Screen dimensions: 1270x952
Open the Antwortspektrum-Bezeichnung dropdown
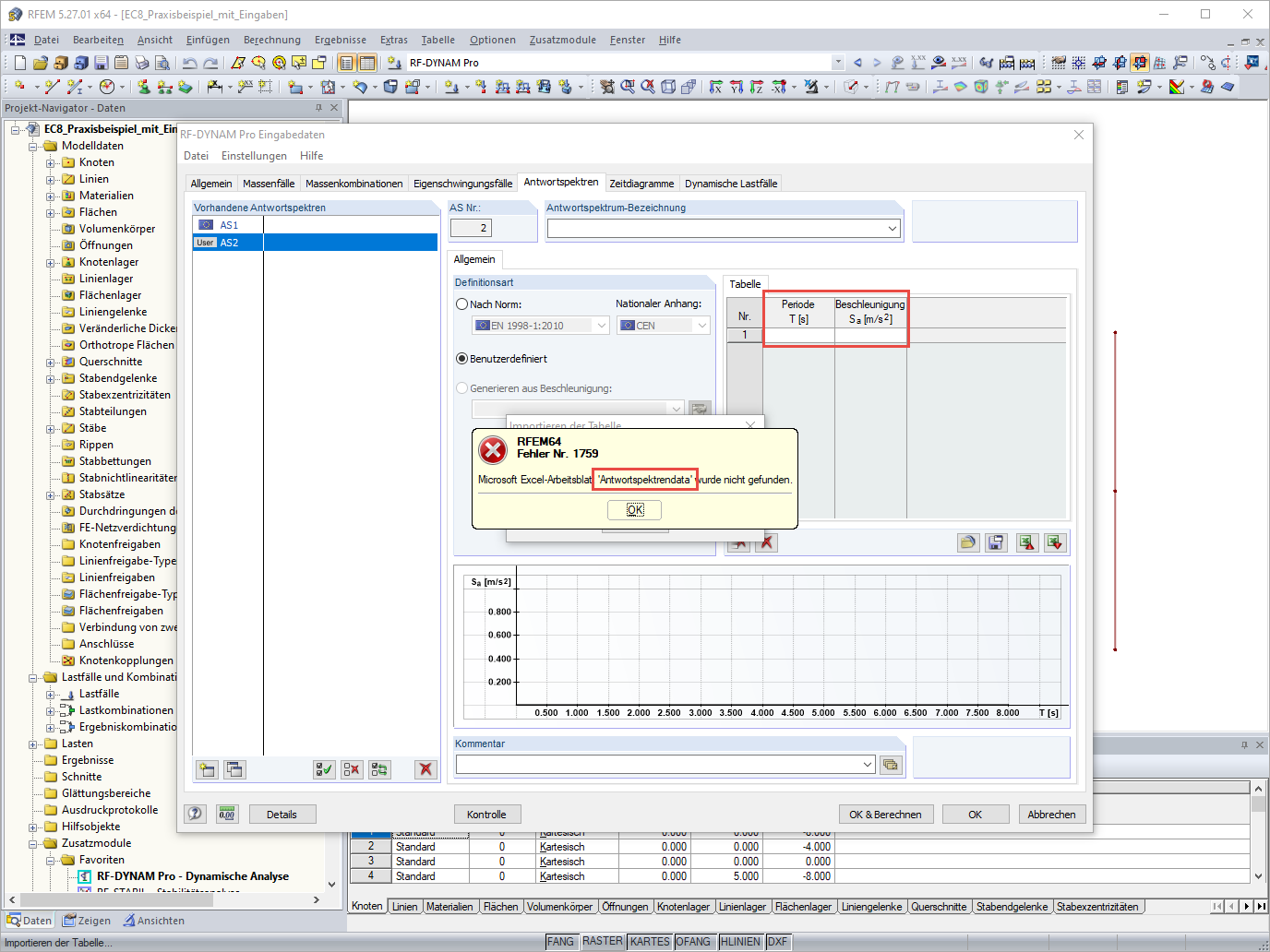892,227
